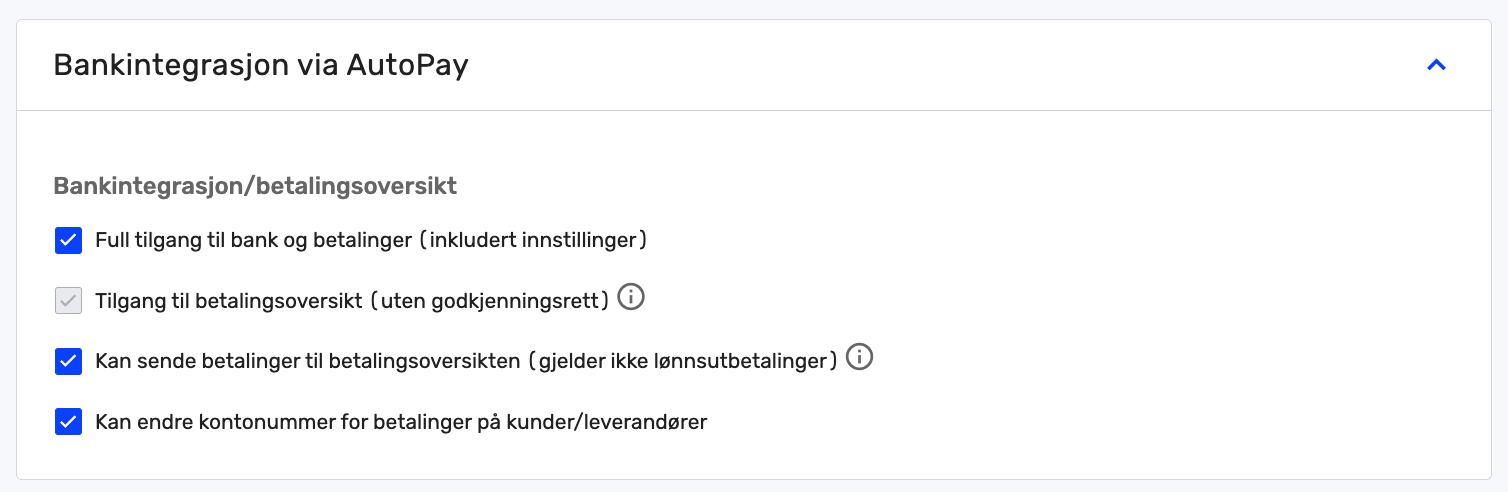Viewport: 1508px width, 492px height.
Task: Click greyed checkmark icon for betalingsoversikt
Action: tap(68, 301)
